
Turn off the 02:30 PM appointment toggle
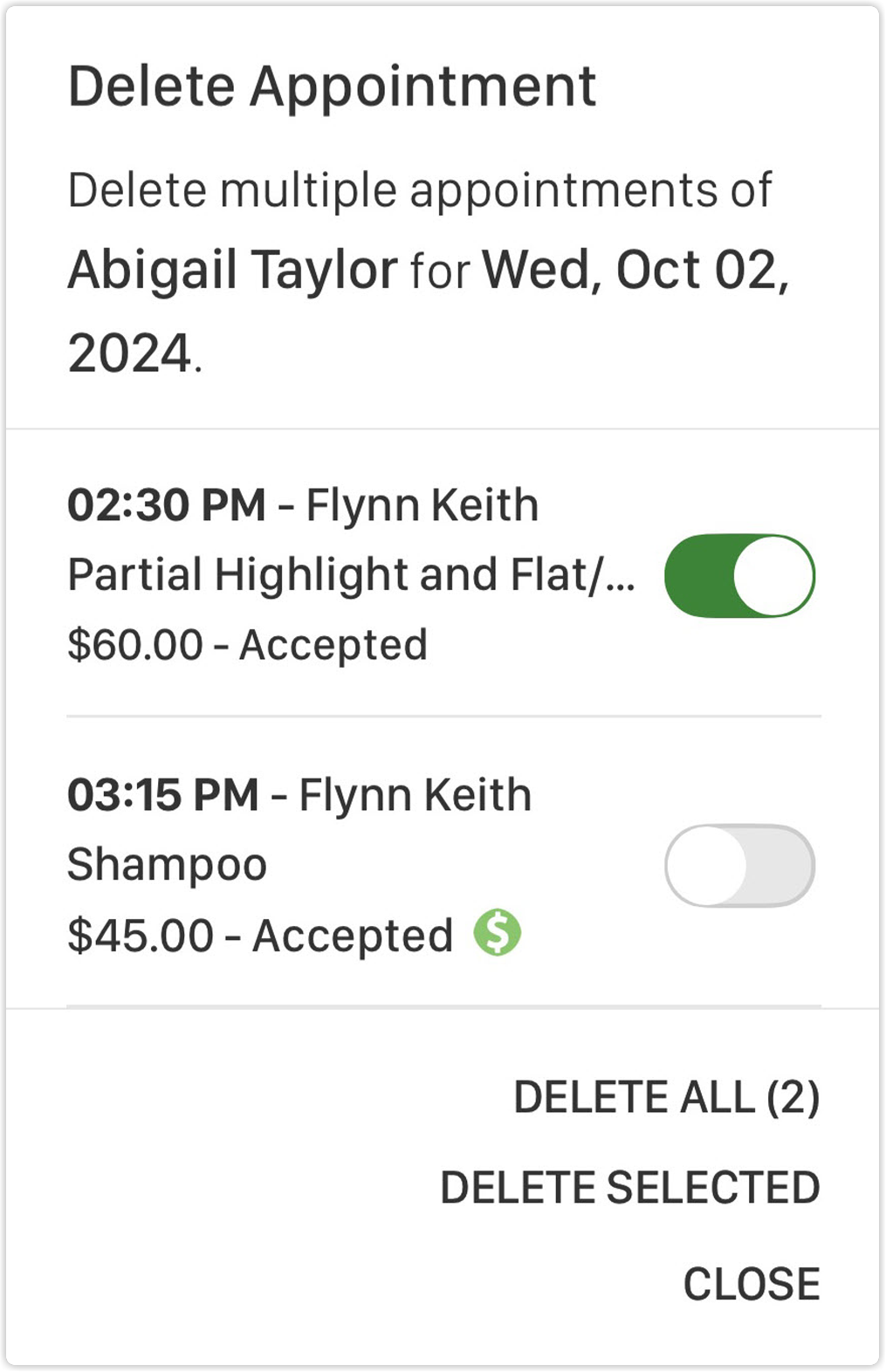point(739,576)
